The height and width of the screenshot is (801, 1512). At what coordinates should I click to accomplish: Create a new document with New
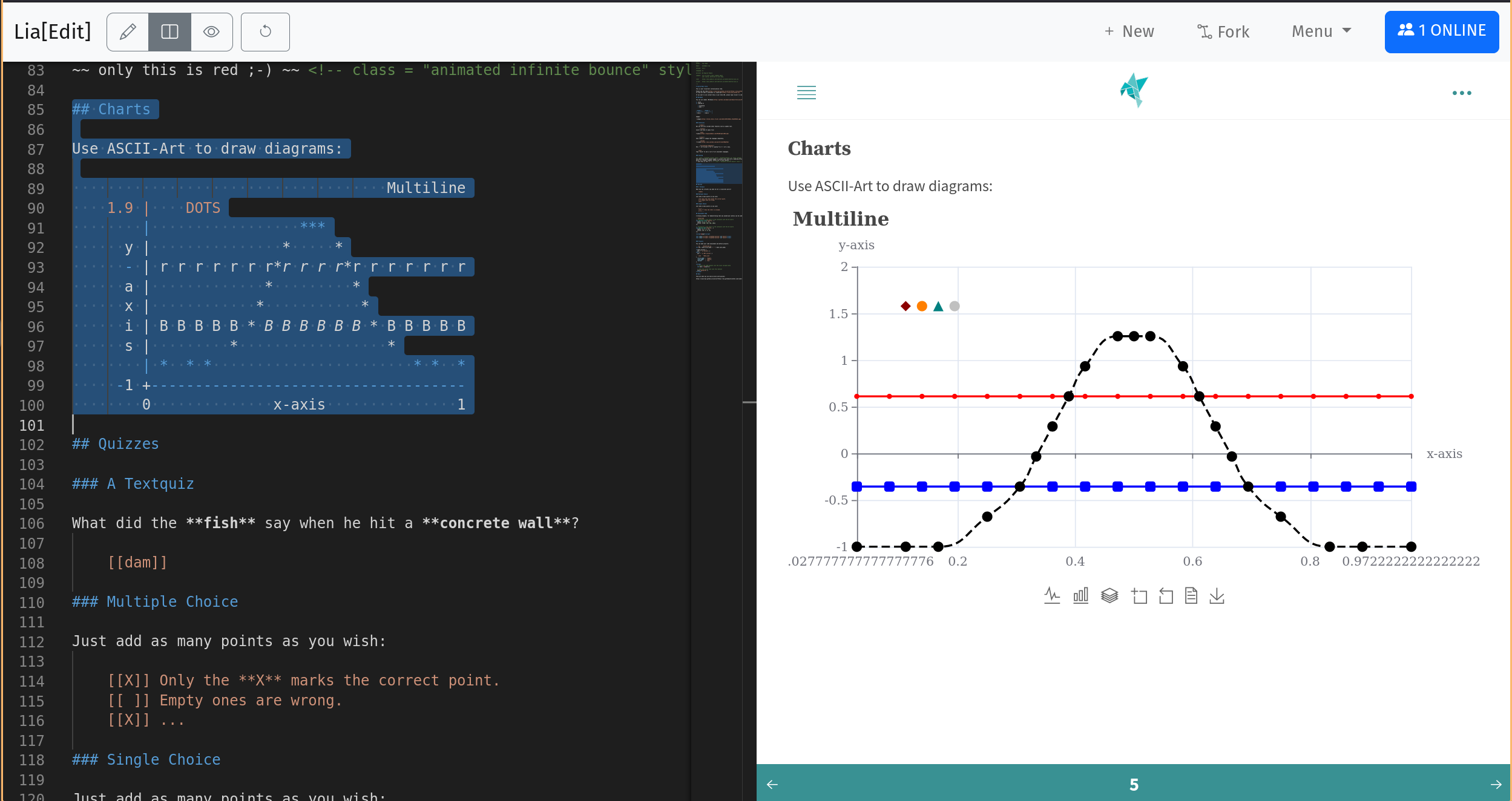[1129, 31]
